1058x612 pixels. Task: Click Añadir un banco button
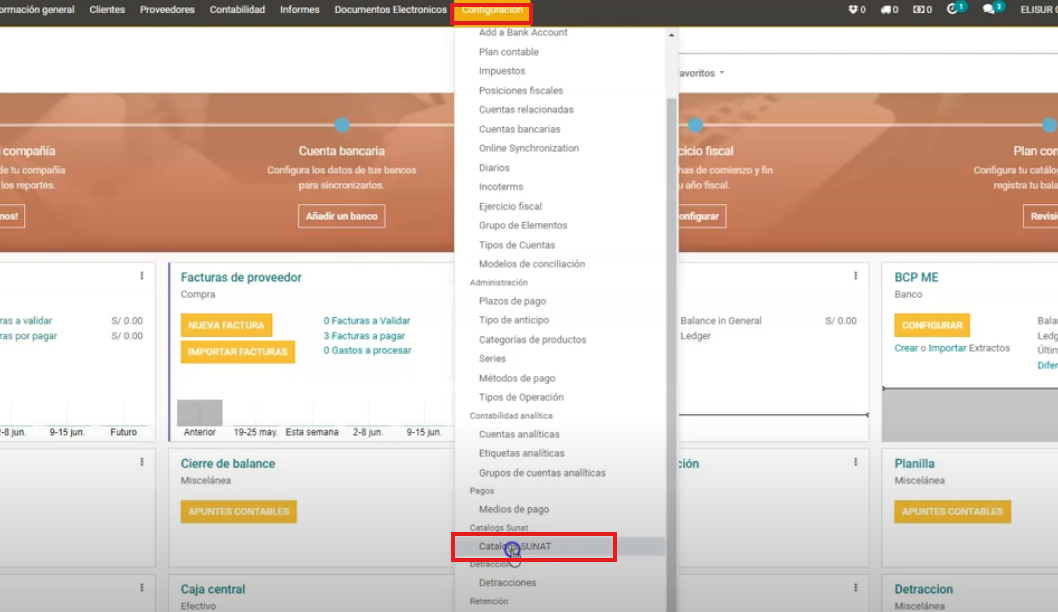pos(341,216)
